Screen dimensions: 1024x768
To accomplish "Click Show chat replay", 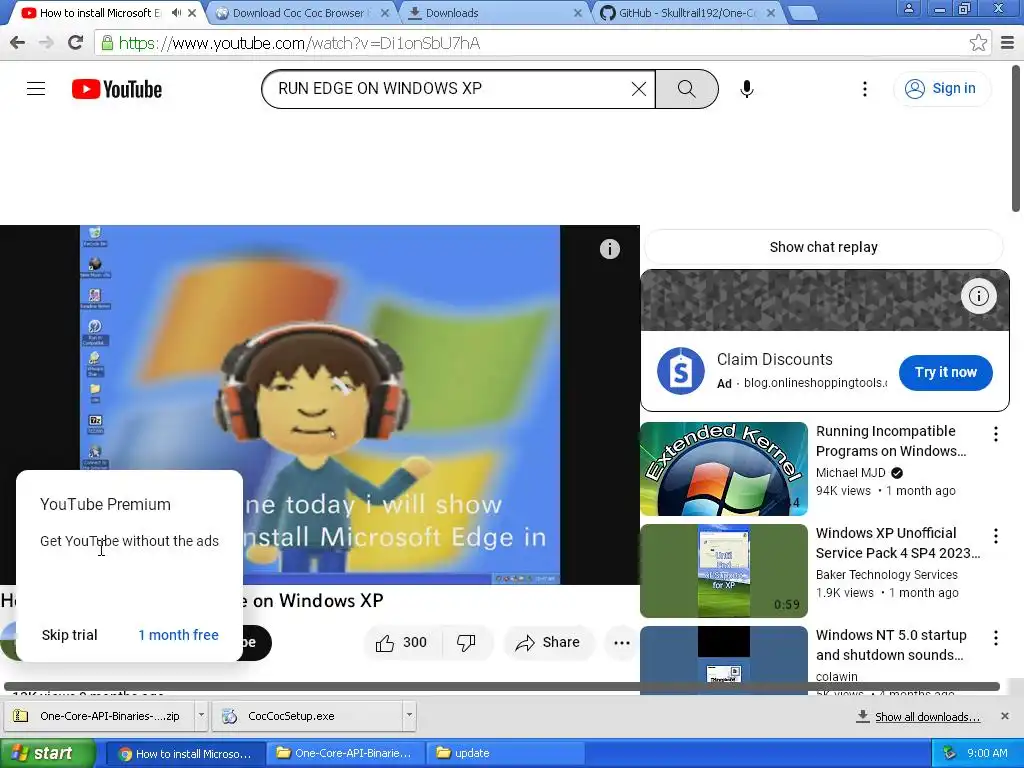I will (x=823, y=247).
